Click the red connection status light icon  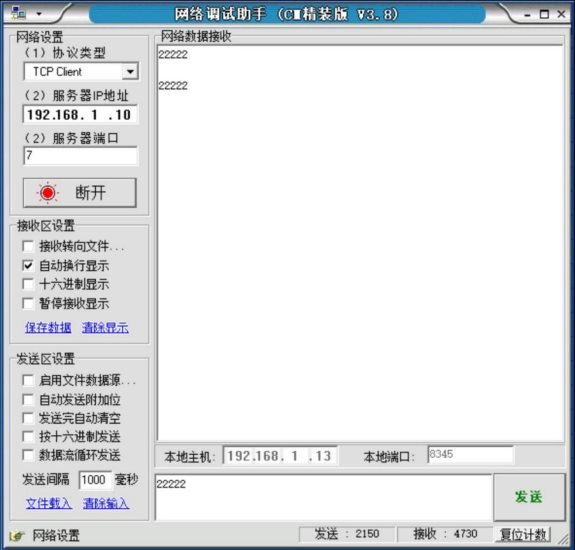point(48,192)
